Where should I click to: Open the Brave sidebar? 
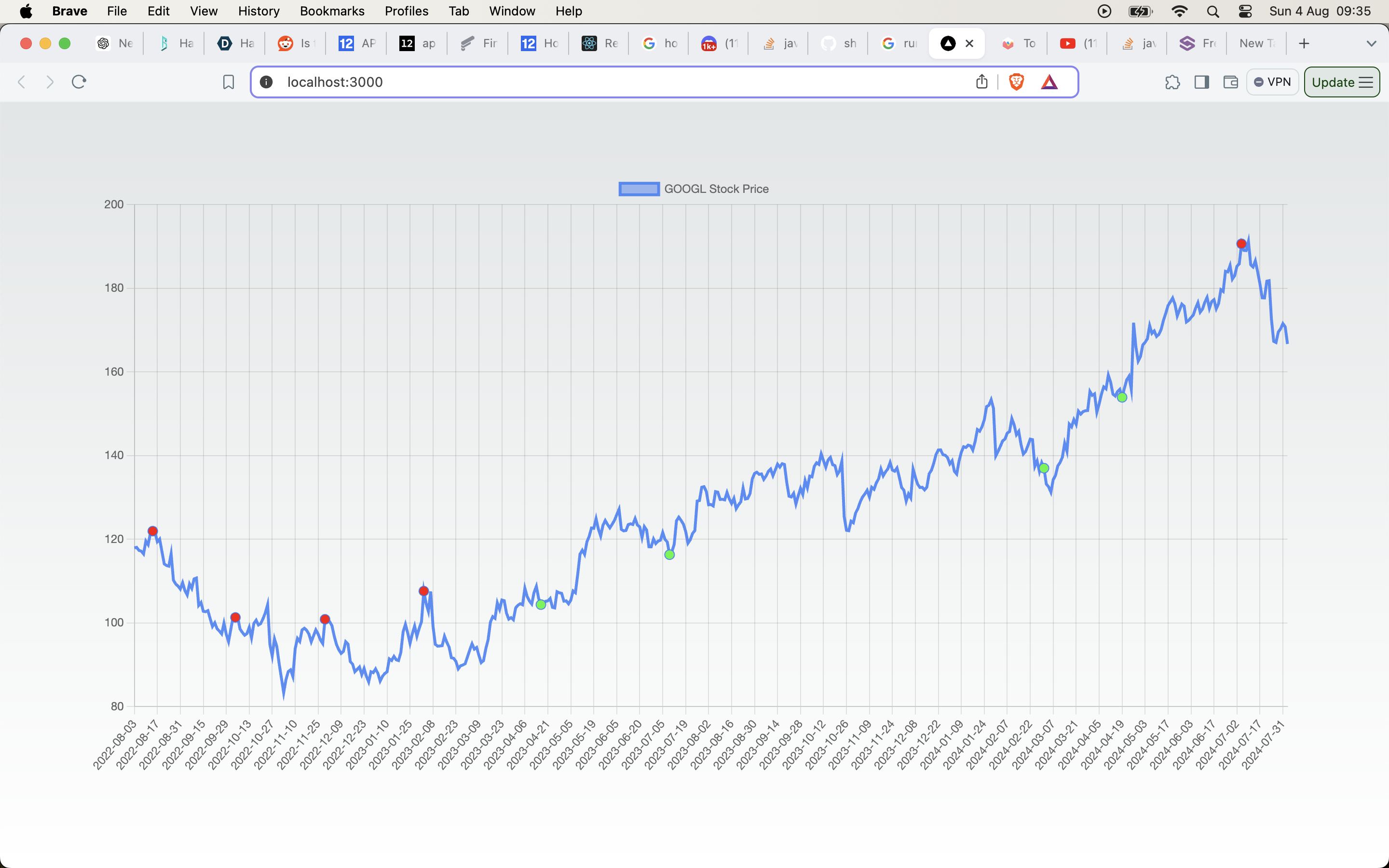click(1202, 81)
